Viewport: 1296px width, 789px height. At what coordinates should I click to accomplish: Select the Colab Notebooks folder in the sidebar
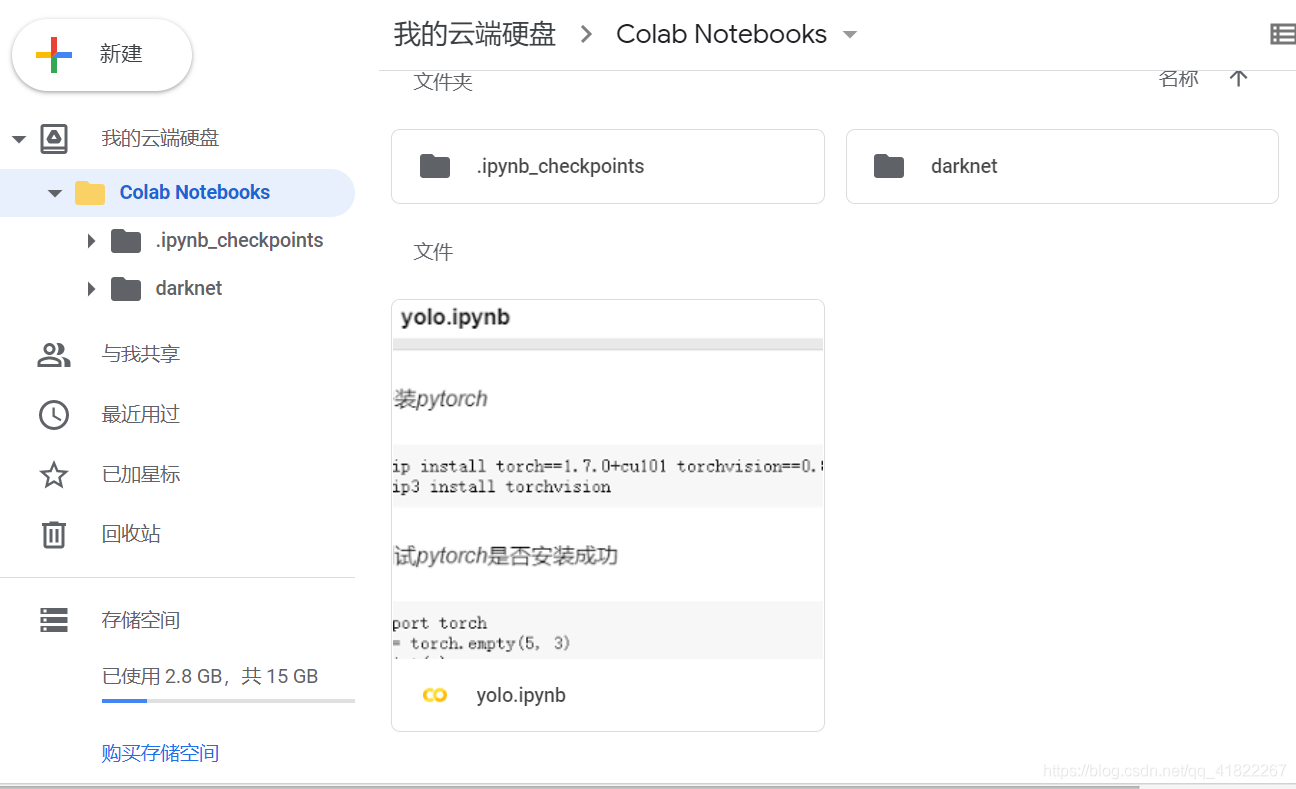tap(177, 193)
